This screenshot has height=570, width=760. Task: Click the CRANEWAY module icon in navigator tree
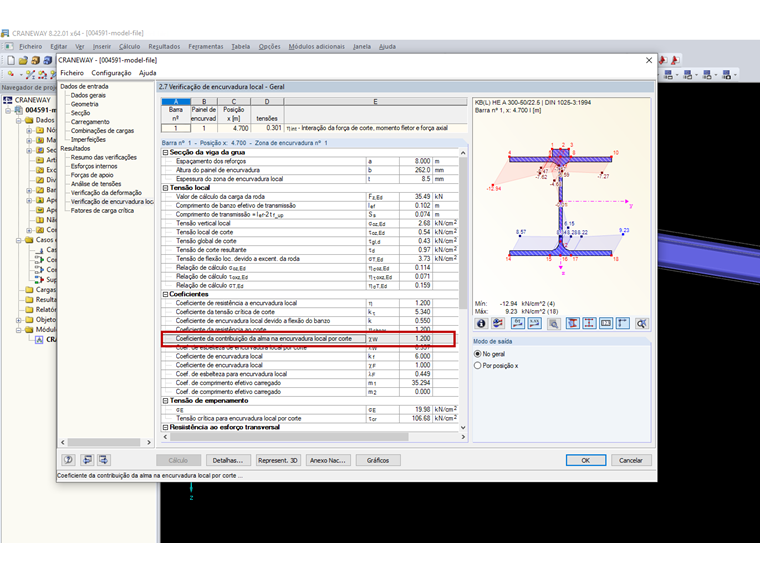39,339
